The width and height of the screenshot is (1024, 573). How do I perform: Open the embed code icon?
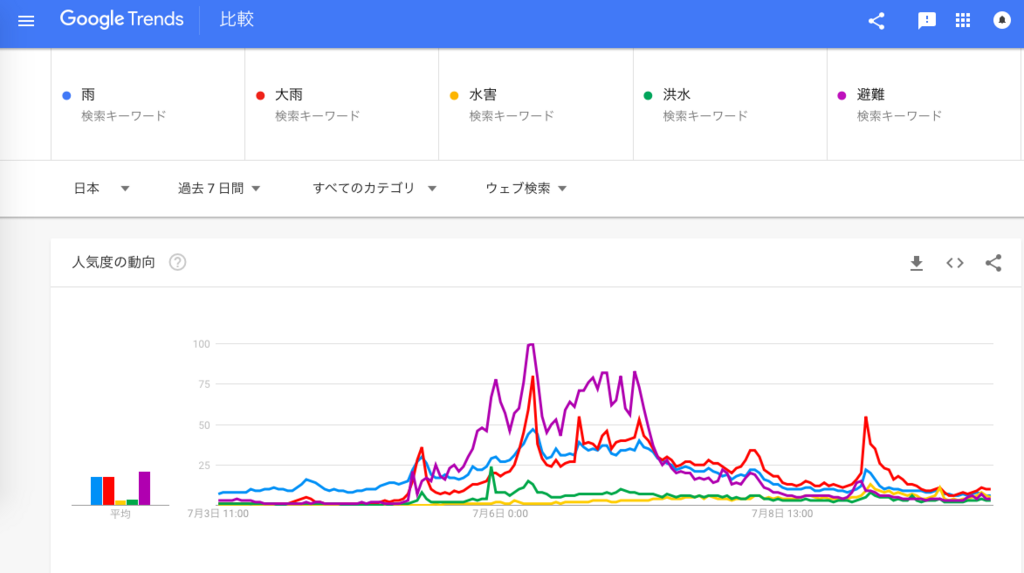pos(955,263)
